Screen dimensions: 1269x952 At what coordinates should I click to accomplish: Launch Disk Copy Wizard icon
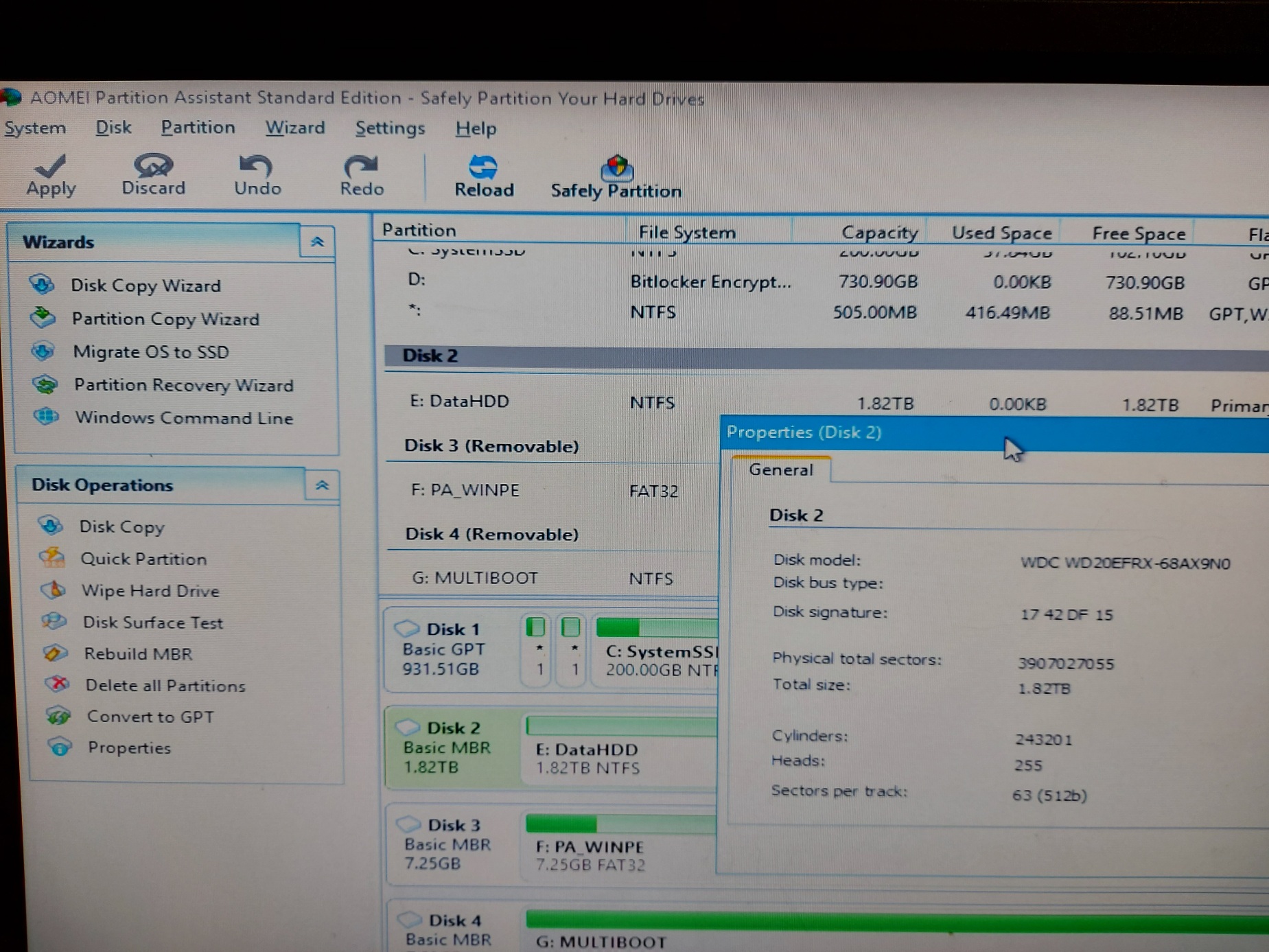[x=42, y=284]
